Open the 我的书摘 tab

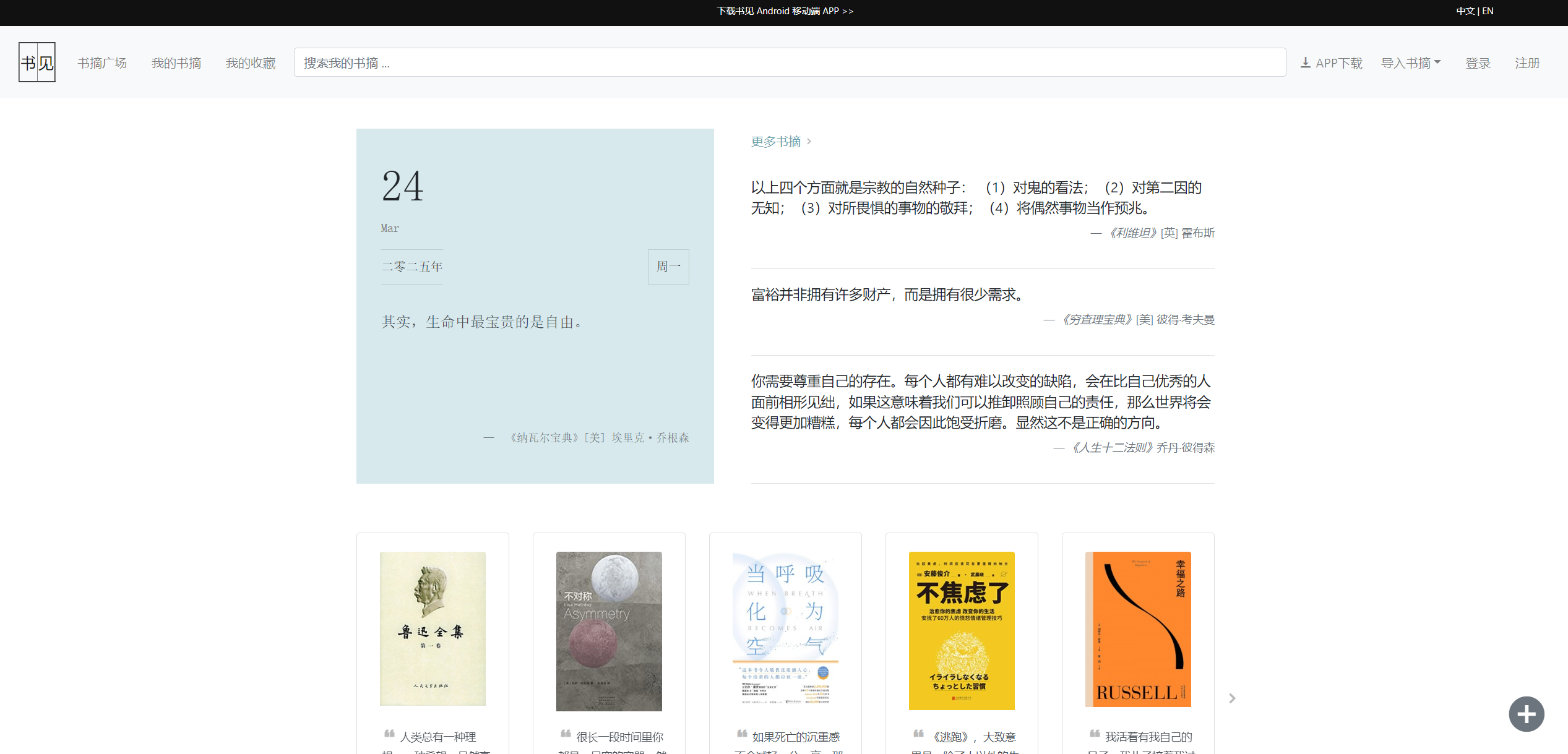176,62
